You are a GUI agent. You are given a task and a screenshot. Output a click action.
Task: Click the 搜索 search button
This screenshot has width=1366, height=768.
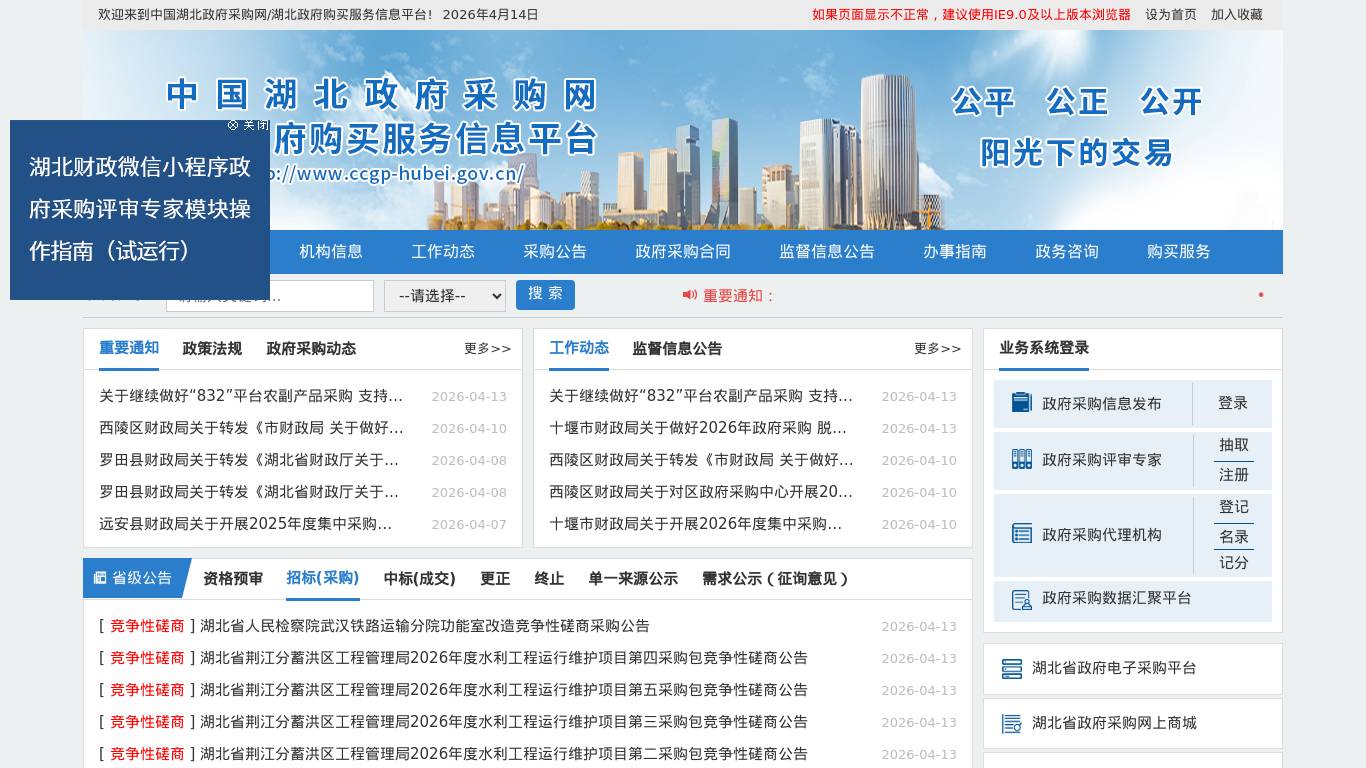coord(545,294)
